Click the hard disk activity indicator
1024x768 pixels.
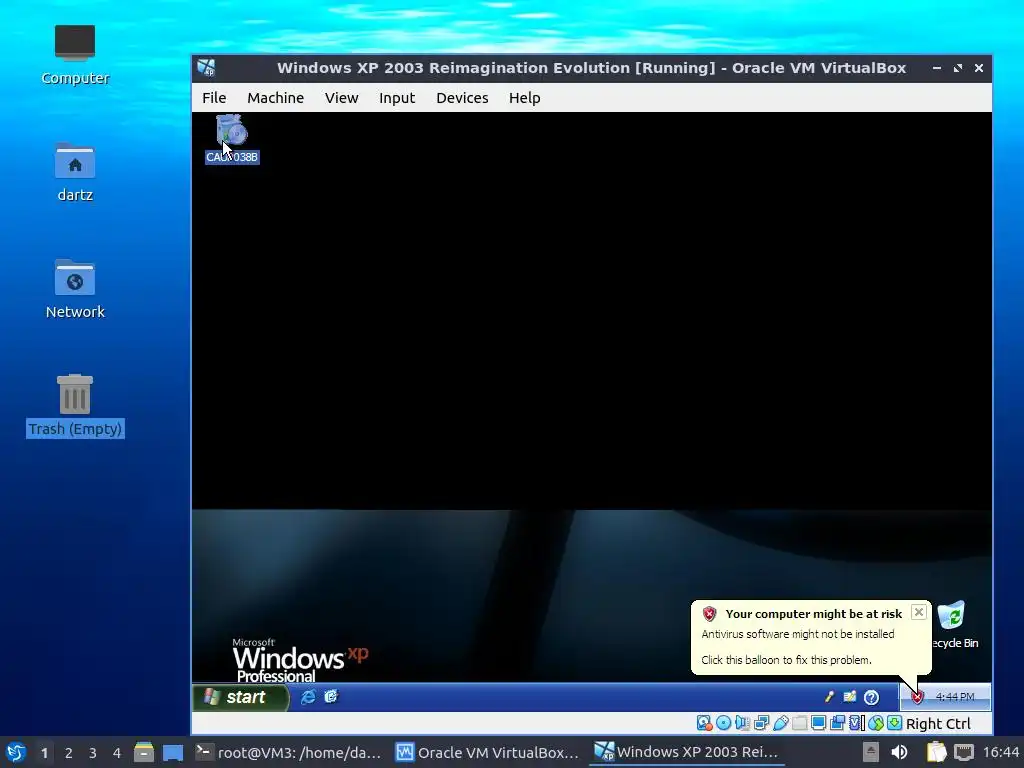point(704,723)
